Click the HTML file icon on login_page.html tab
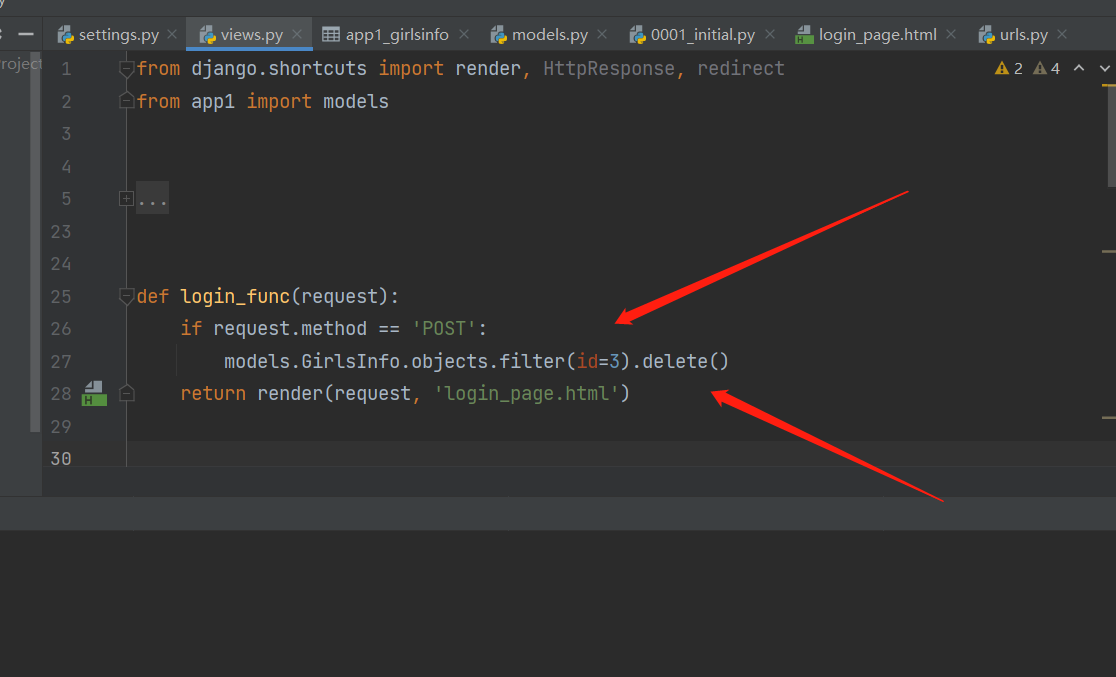1116x677 pixels. (x=804, y=34)
